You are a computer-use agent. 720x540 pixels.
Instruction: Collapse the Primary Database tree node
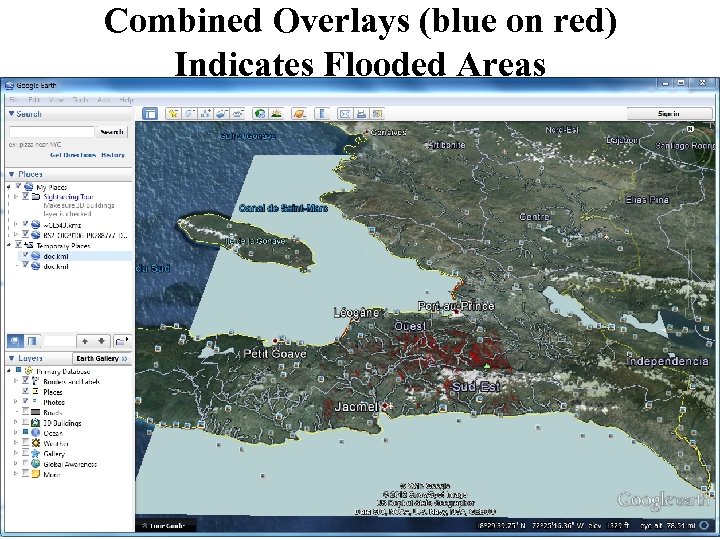pos(9,371)
